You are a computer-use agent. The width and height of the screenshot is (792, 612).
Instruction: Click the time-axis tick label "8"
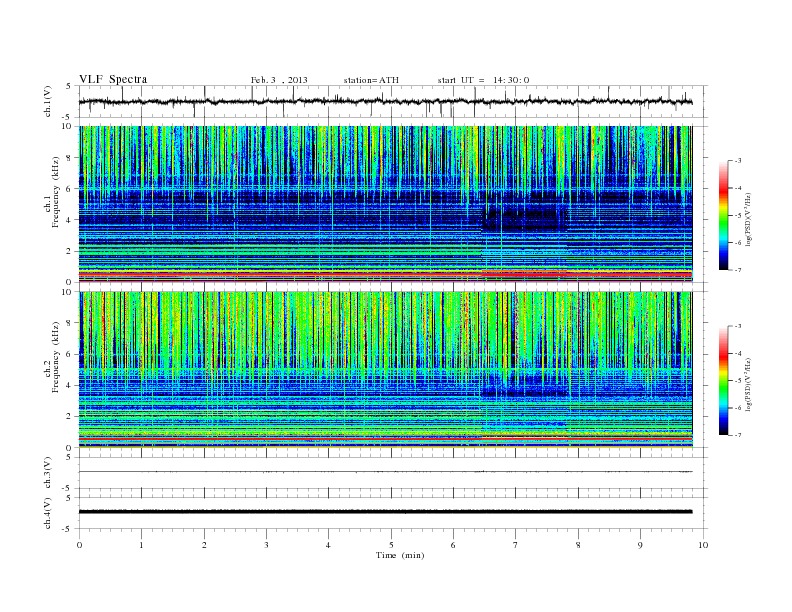coord(578,545)
